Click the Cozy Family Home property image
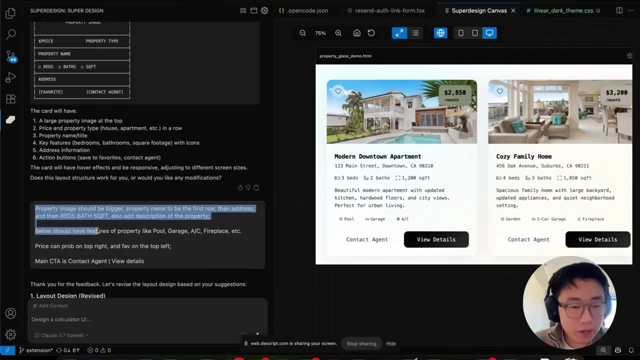The height and width of the screenshot is (360, 640). [x=560, y=112]
